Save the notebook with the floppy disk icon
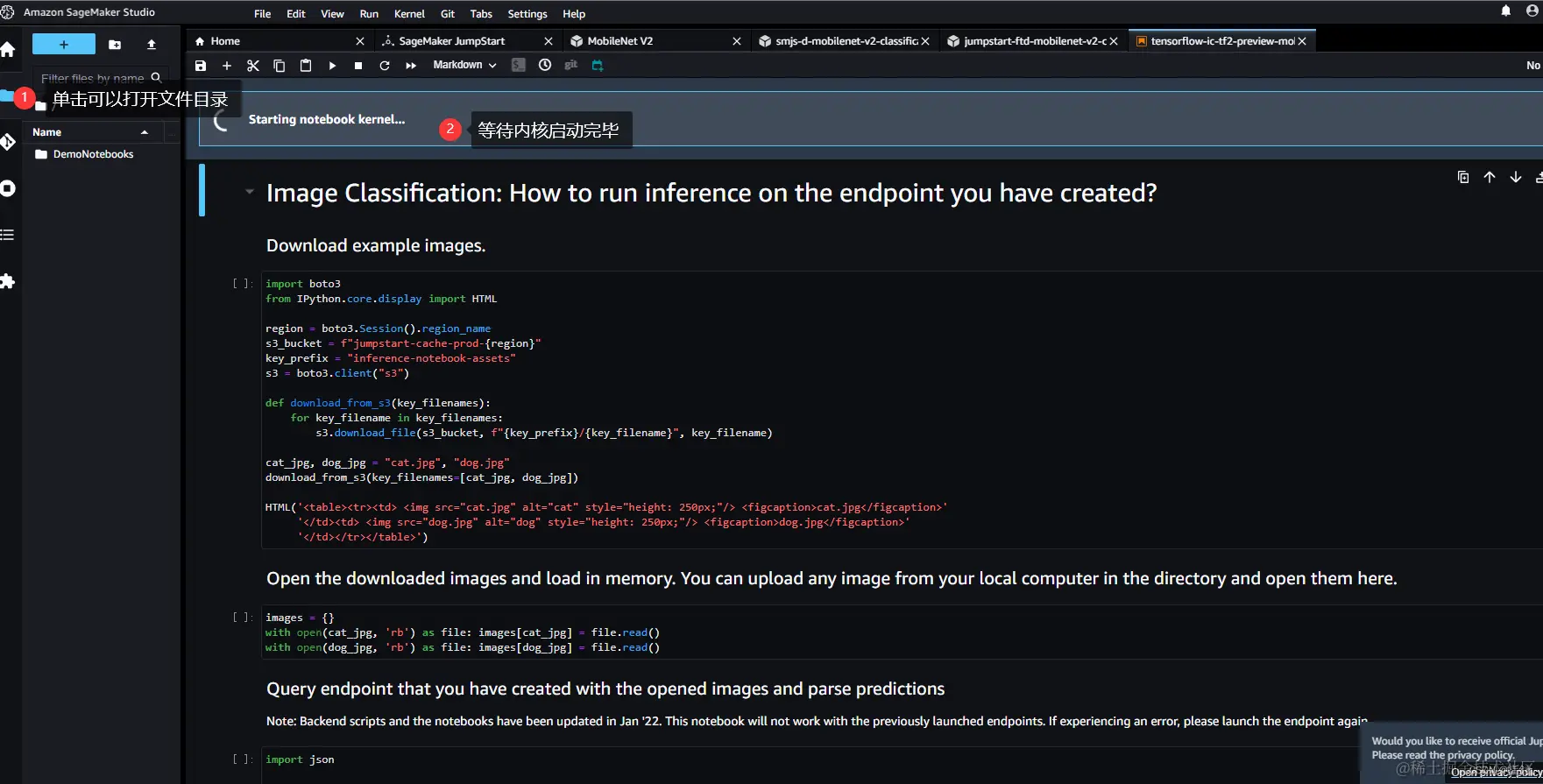Screen dimensions: 1543x784 [x=201, y=66]
